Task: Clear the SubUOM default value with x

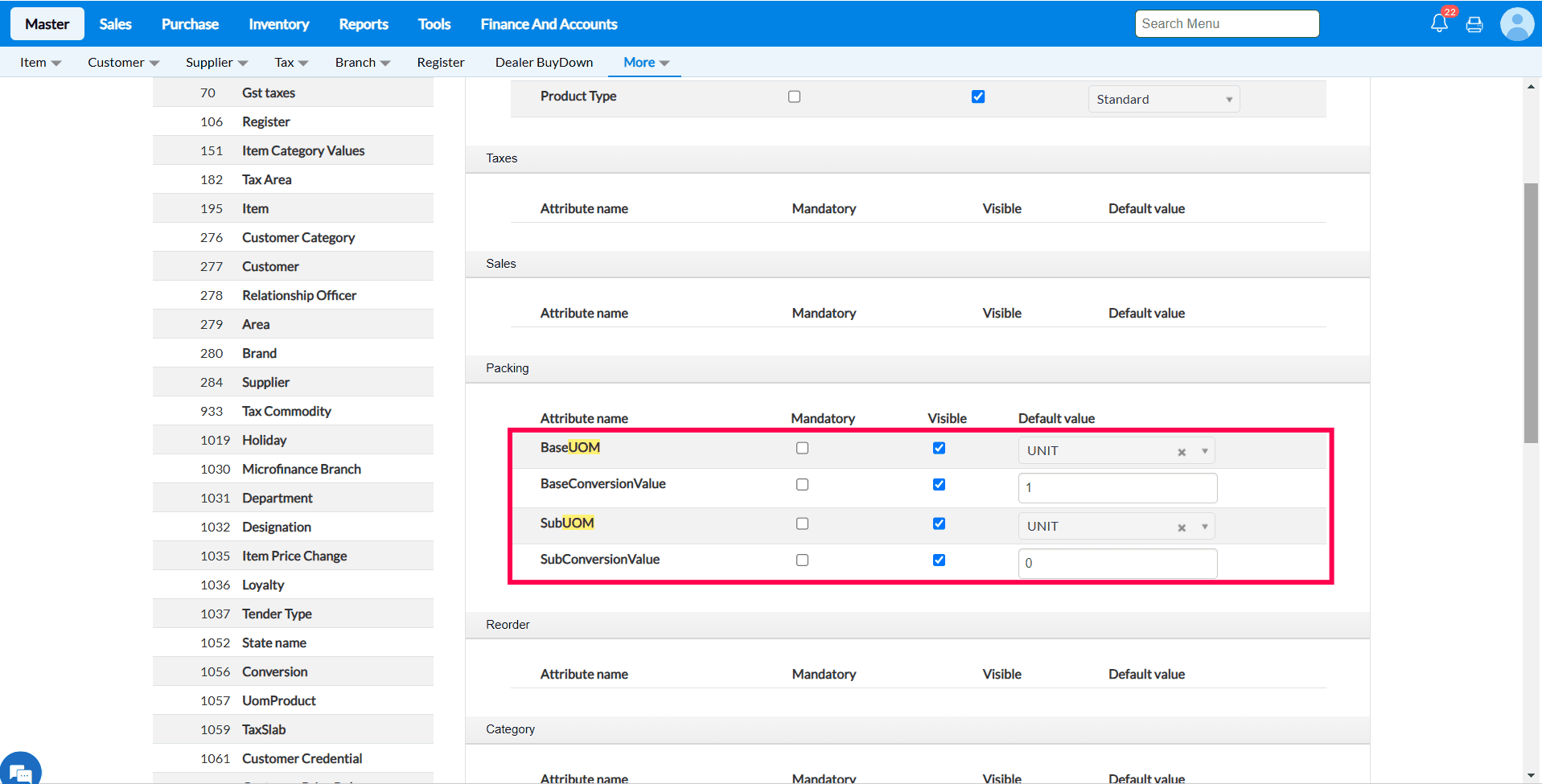Action: click(x=1182, y=527)
